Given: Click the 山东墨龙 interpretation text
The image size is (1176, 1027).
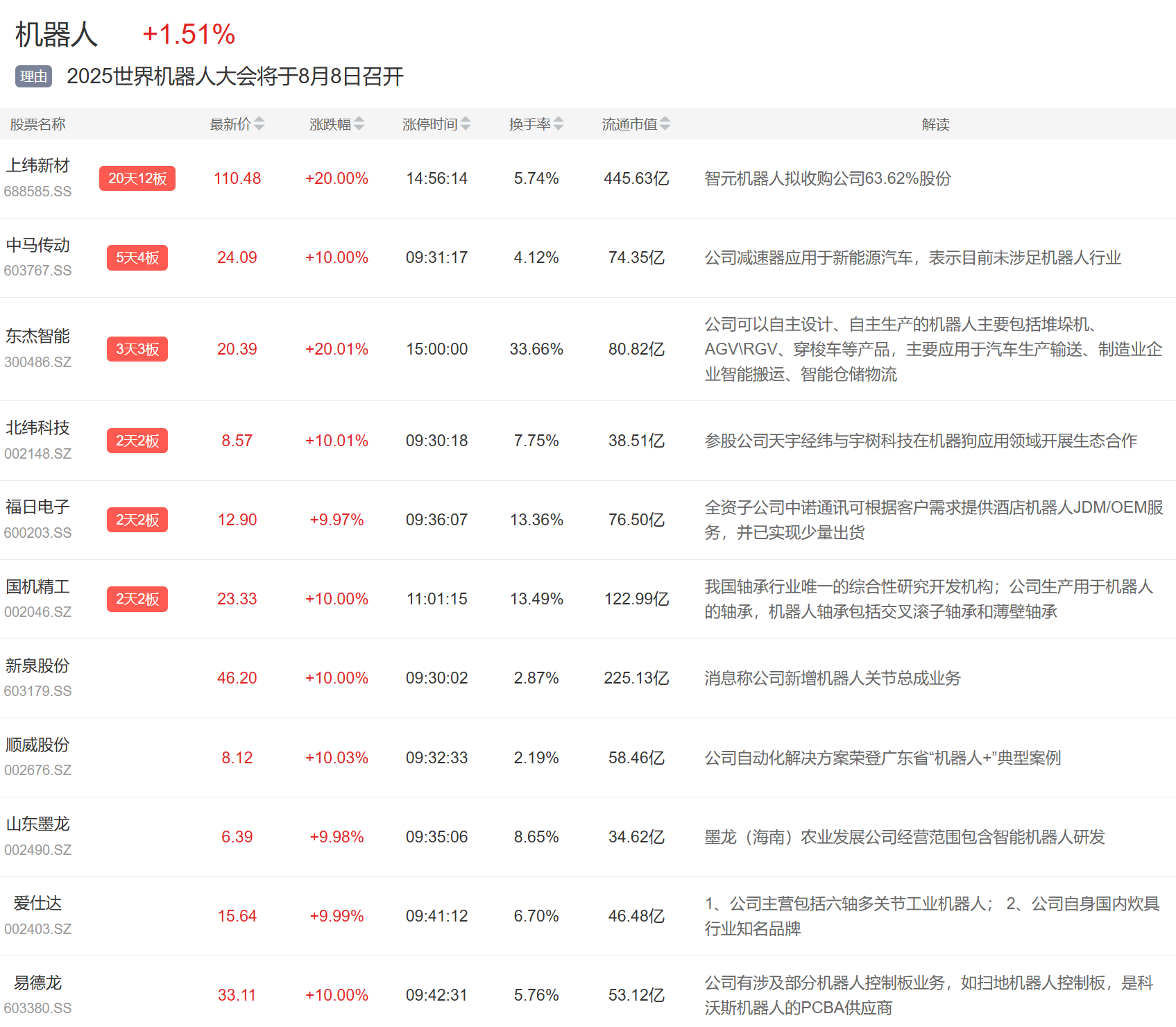Looking at the screenshot, I should point(904,837).
